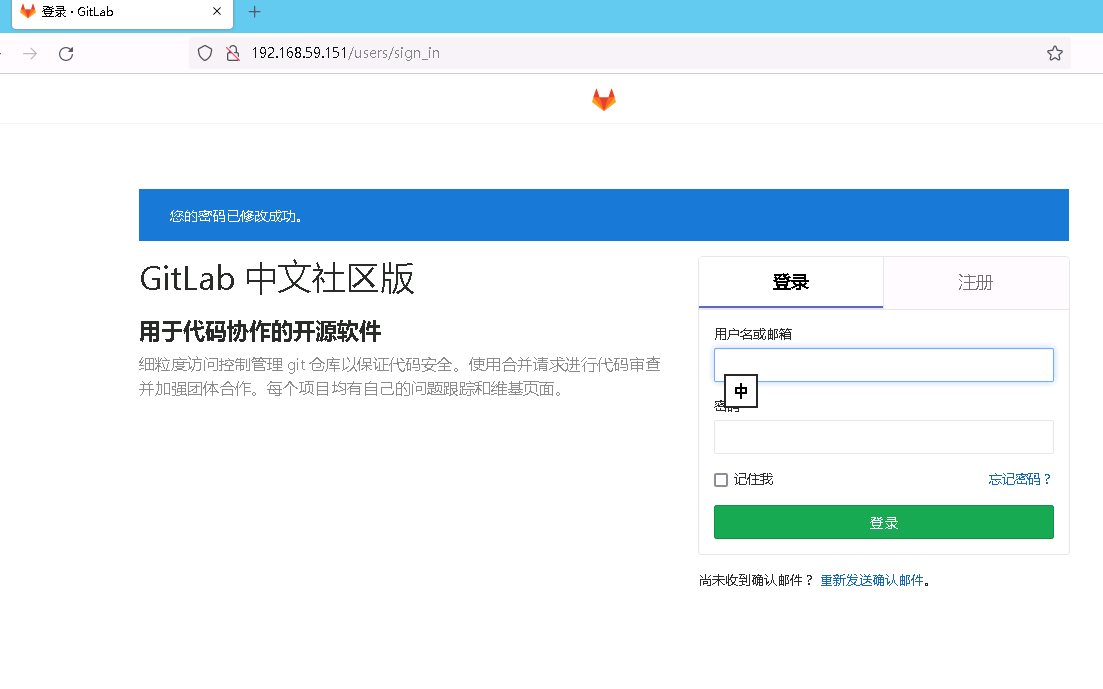Image resolution: width=1103 pixels, height=689 pixels.
Task: Click the 用户名或邮箱 input field
Action: (x=883, y=364)
